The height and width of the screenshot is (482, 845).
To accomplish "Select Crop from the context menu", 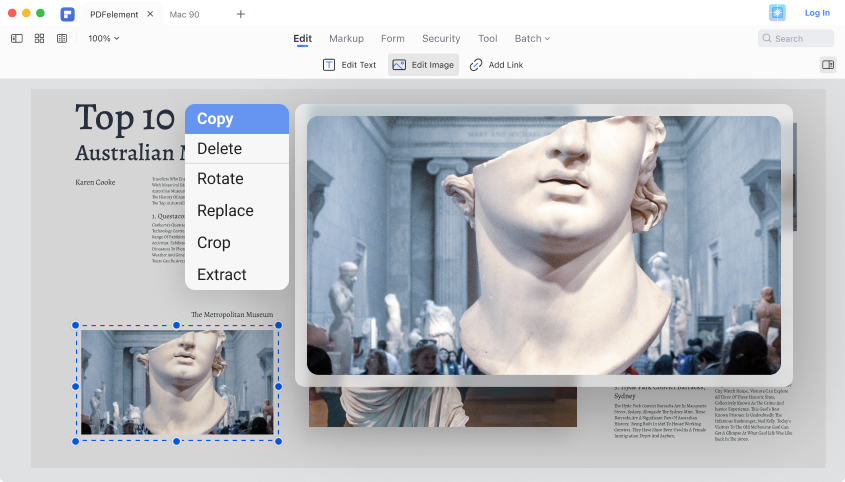I will click(214, 243).
